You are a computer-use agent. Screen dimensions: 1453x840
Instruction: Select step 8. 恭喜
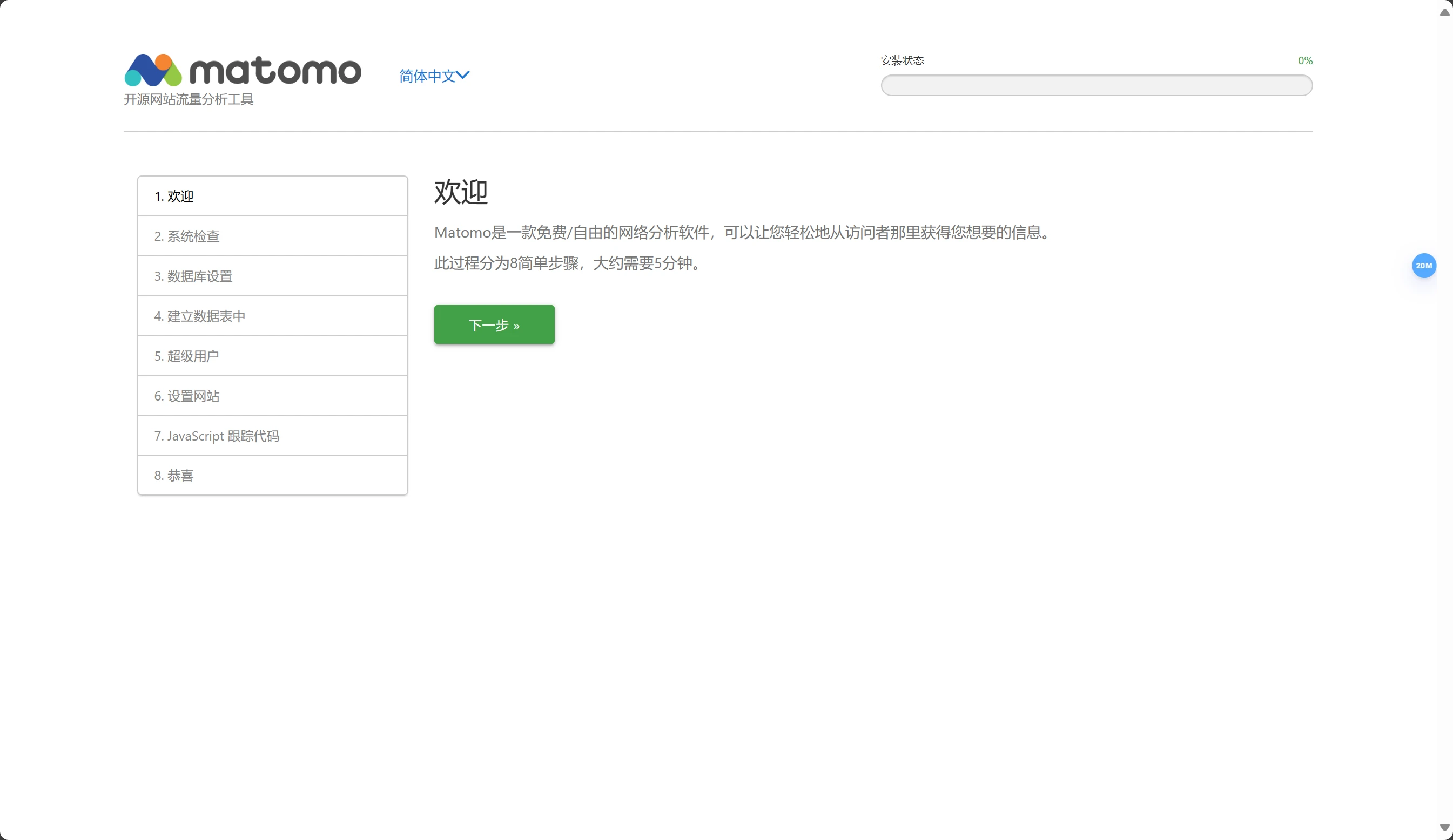(173, 476)
